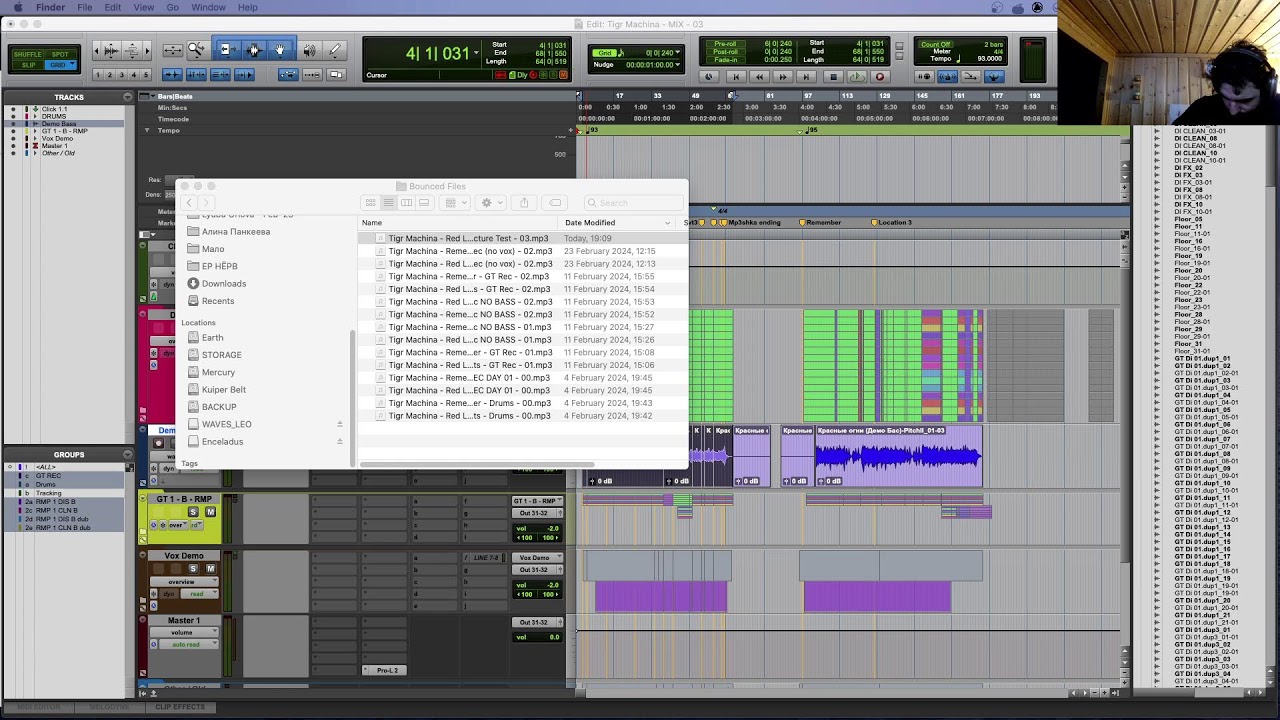Viewport: 1280px width, 720px height.
Task: Select the Zoomer tool in Pro Tools
Action: [196, 50]
